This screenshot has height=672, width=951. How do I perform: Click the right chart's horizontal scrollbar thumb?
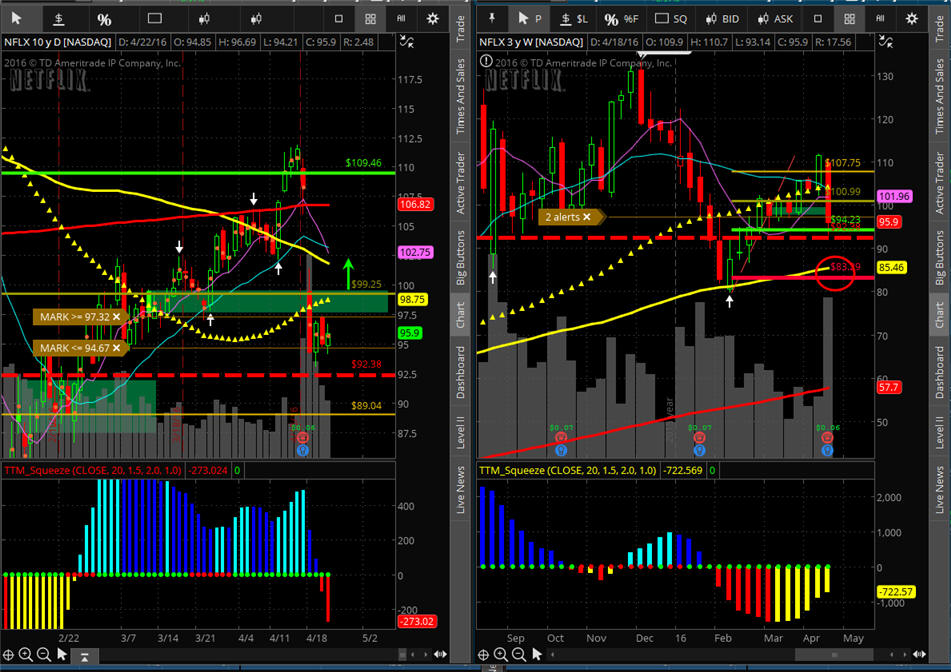click(834, 654)
